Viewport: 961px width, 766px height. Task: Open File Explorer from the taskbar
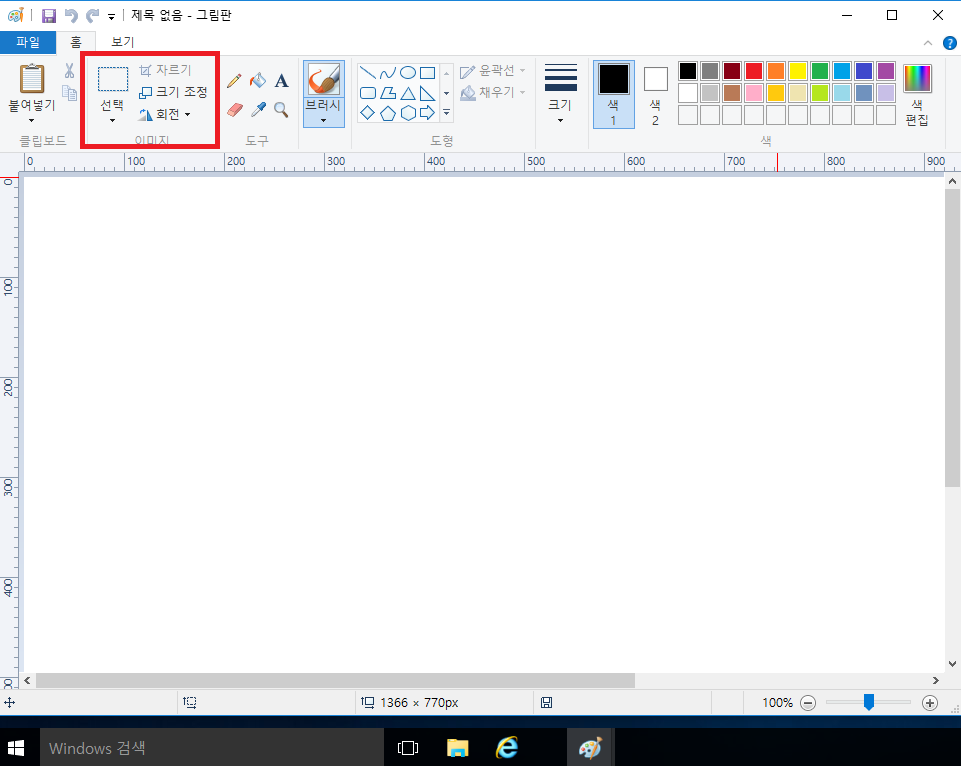457,748
